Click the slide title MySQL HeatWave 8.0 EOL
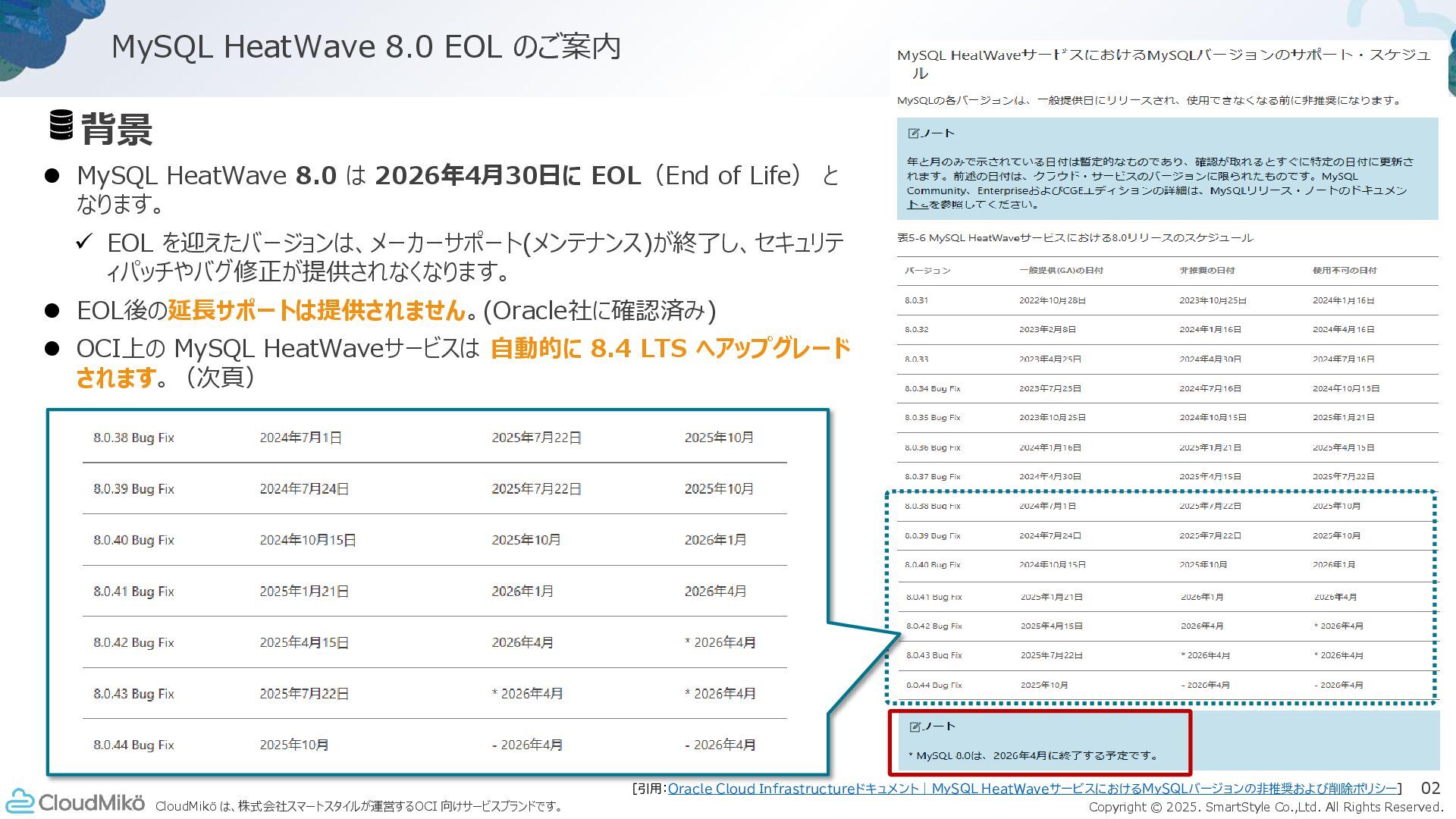This screenshot has width=1456, height=819. [366, 47]
